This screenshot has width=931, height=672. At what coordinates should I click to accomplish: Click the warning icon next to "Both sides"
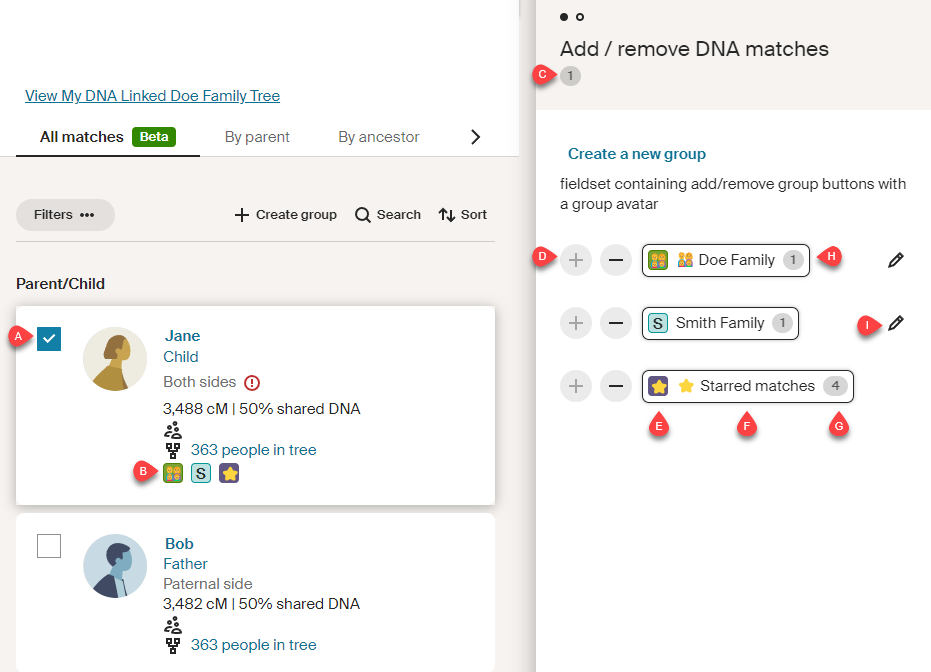click(252, 382)
